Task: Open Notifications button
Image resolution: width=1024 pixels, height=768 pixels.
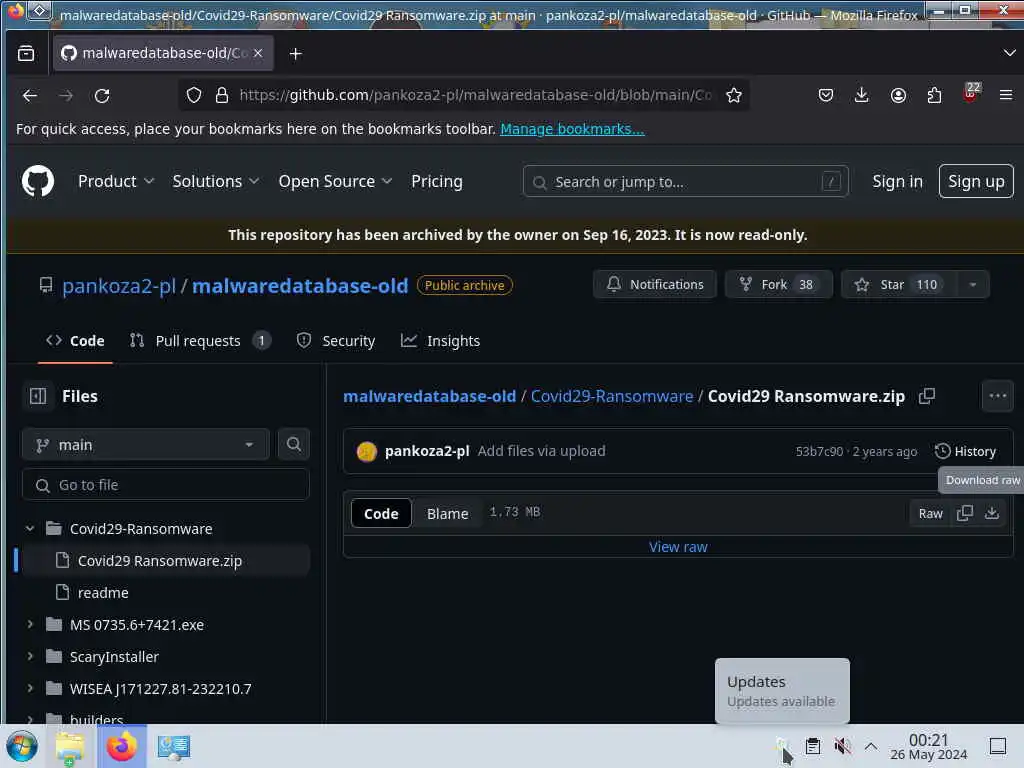Action: click(x=655, y=285)
